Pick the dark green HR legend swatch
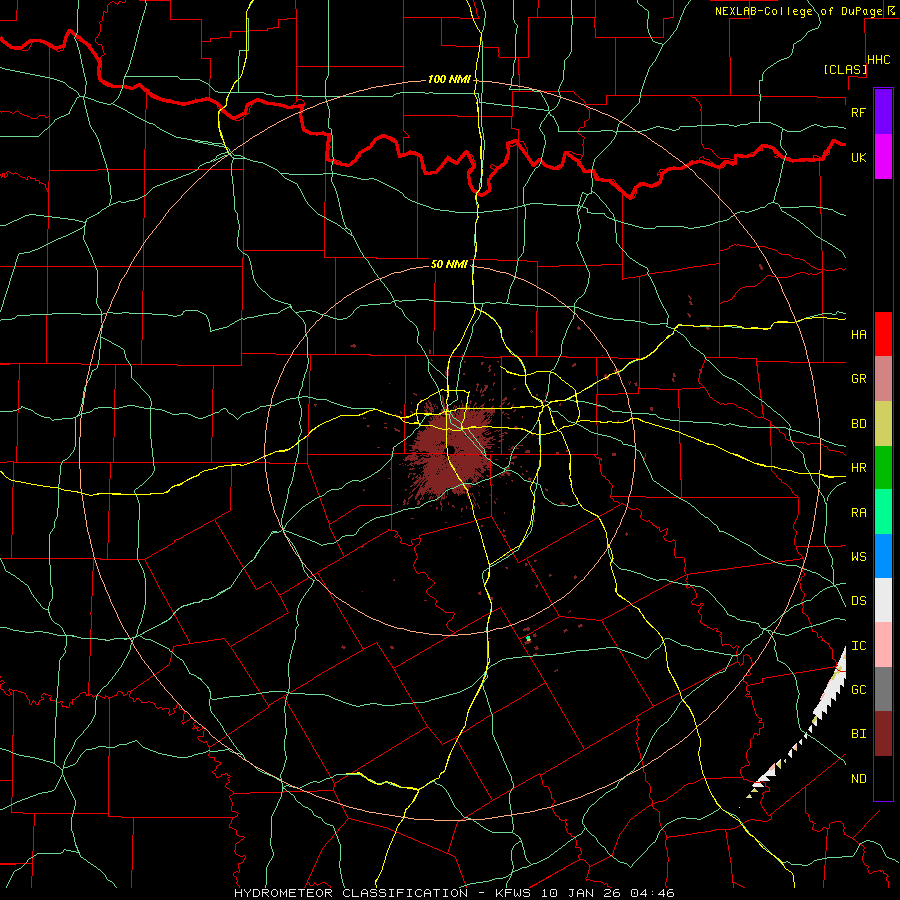Screen dimensions: 900x900 tap(883, 468)
